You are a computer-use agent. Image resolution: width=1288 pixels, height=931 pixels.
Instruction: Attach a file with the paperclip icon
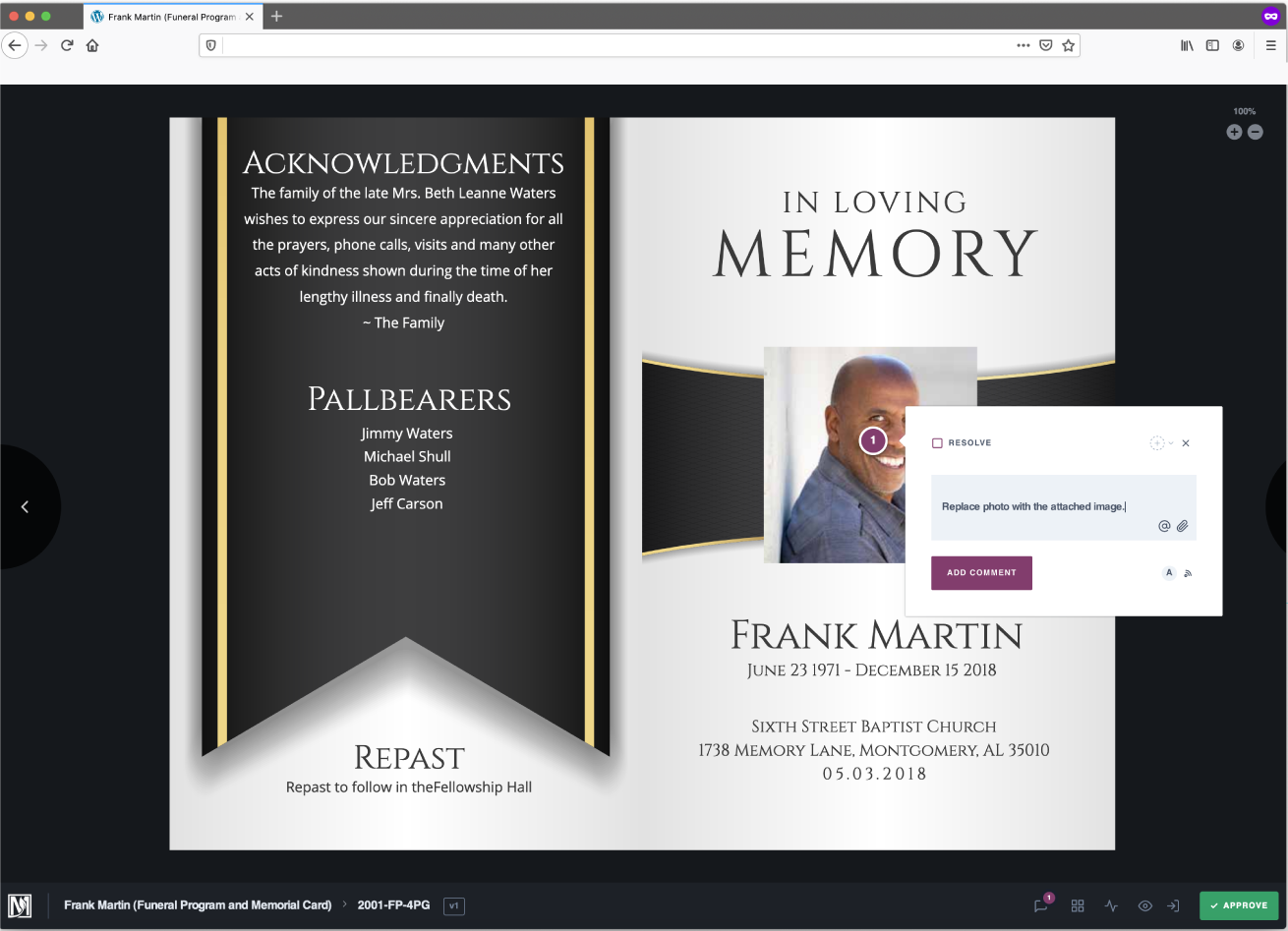click(x=1183, y=526)
